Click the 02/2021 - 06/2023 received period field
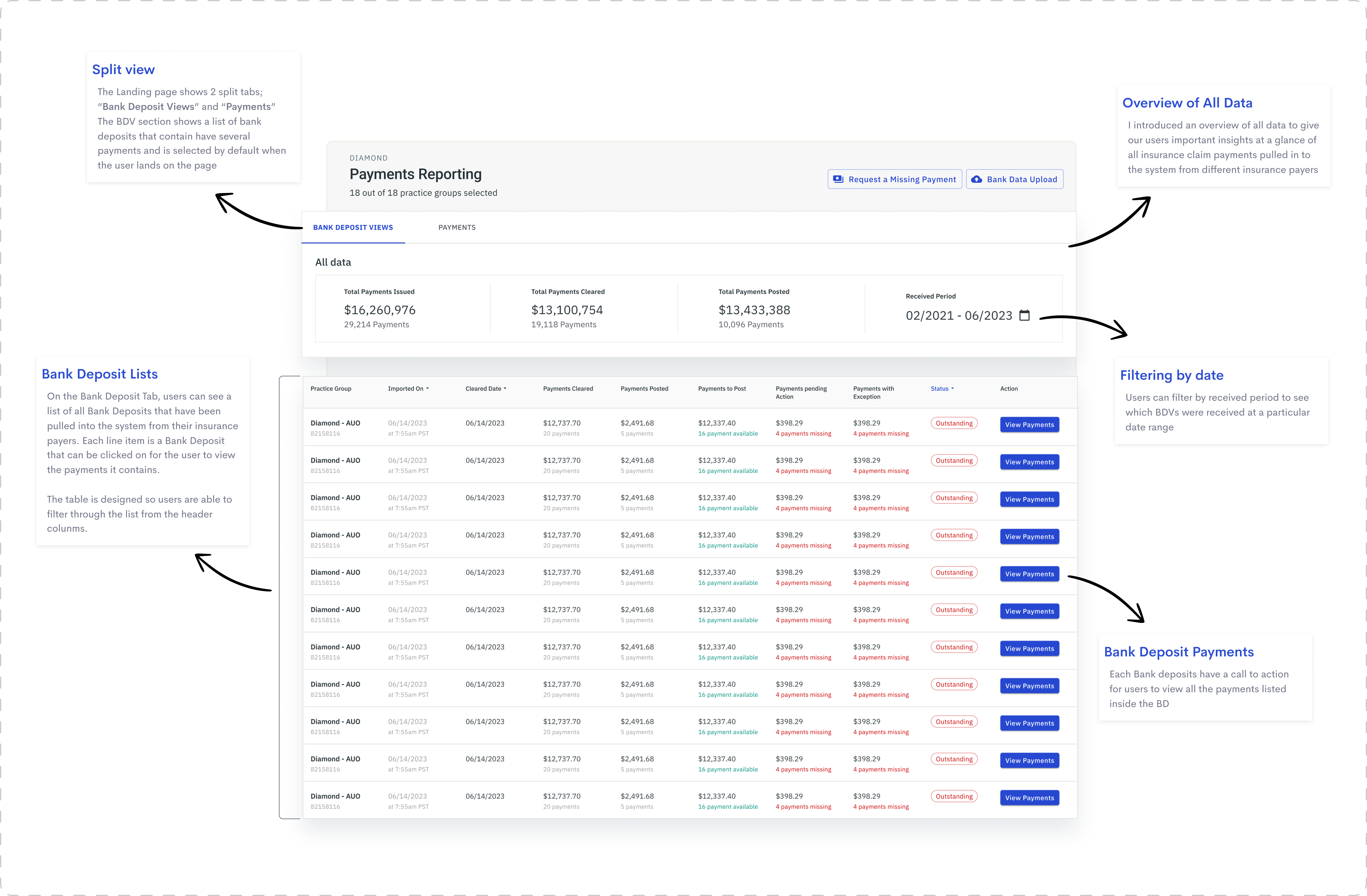This screenshot has height=896, width=1367. point(959,315)
